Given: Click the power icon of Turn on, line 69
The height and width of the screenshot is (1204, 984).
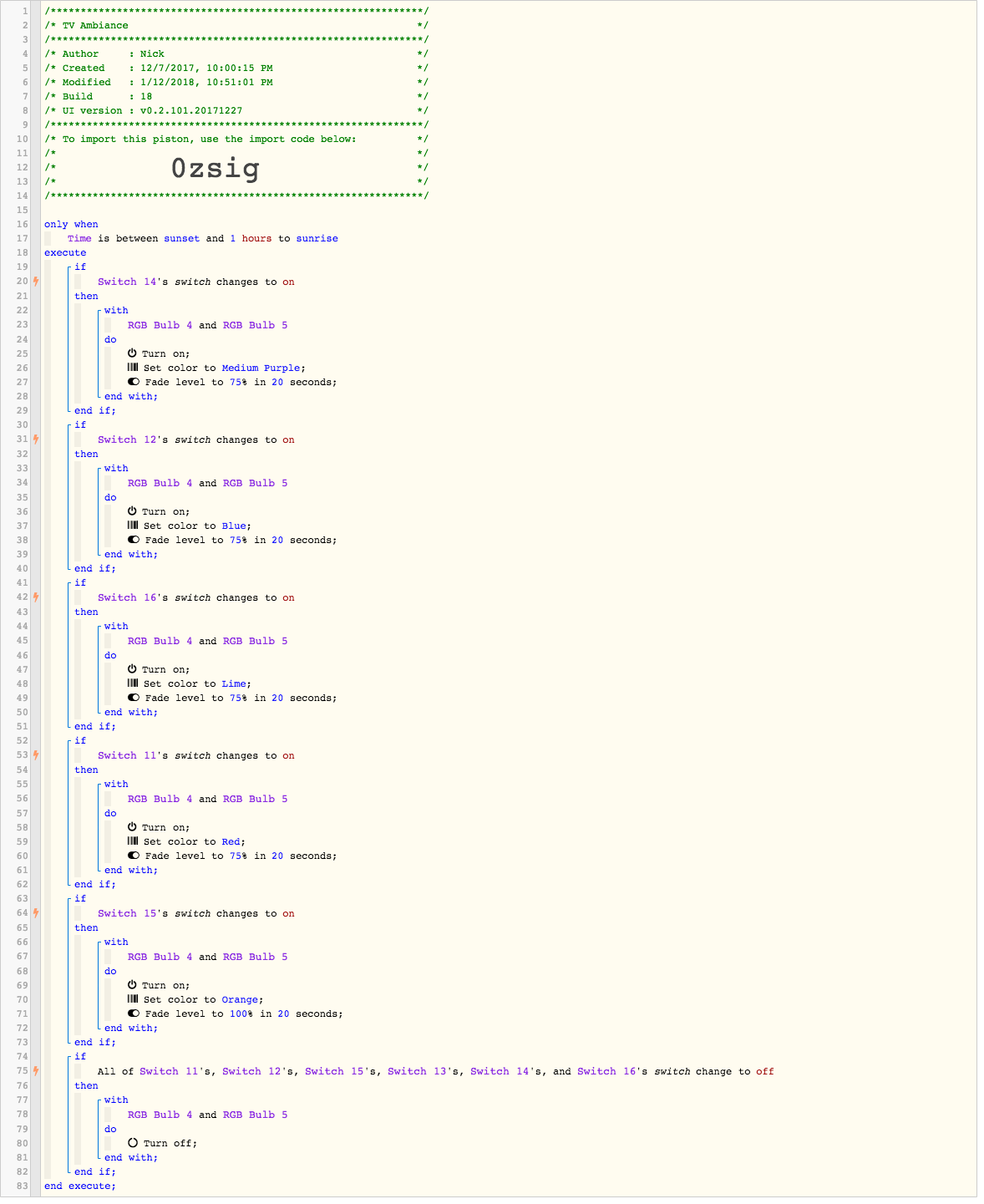Looking at the screenshot, I should (x=132, y=985).
